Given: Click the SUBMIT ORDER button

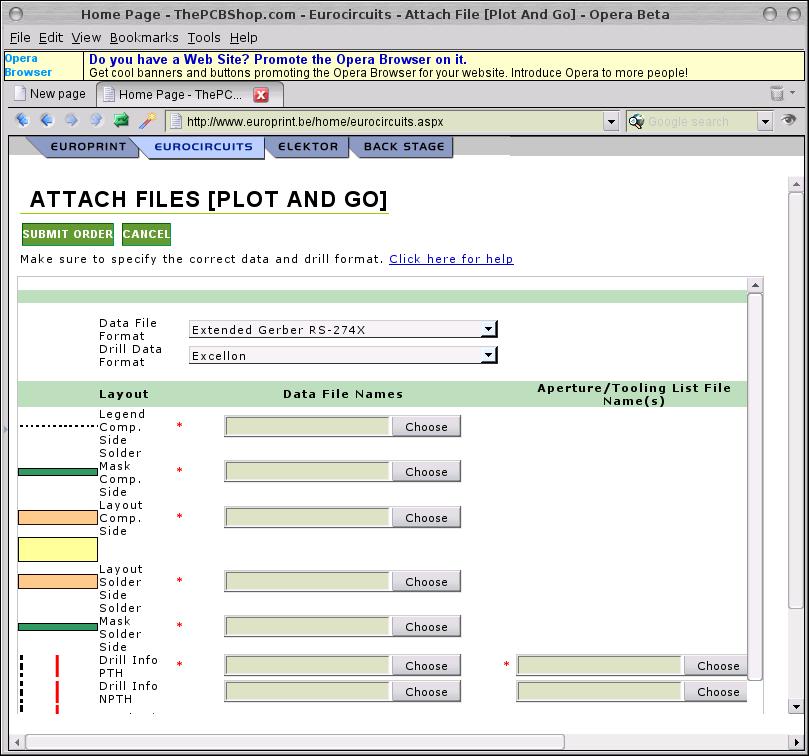Looking at the screenshot, I should coord(68,234).
